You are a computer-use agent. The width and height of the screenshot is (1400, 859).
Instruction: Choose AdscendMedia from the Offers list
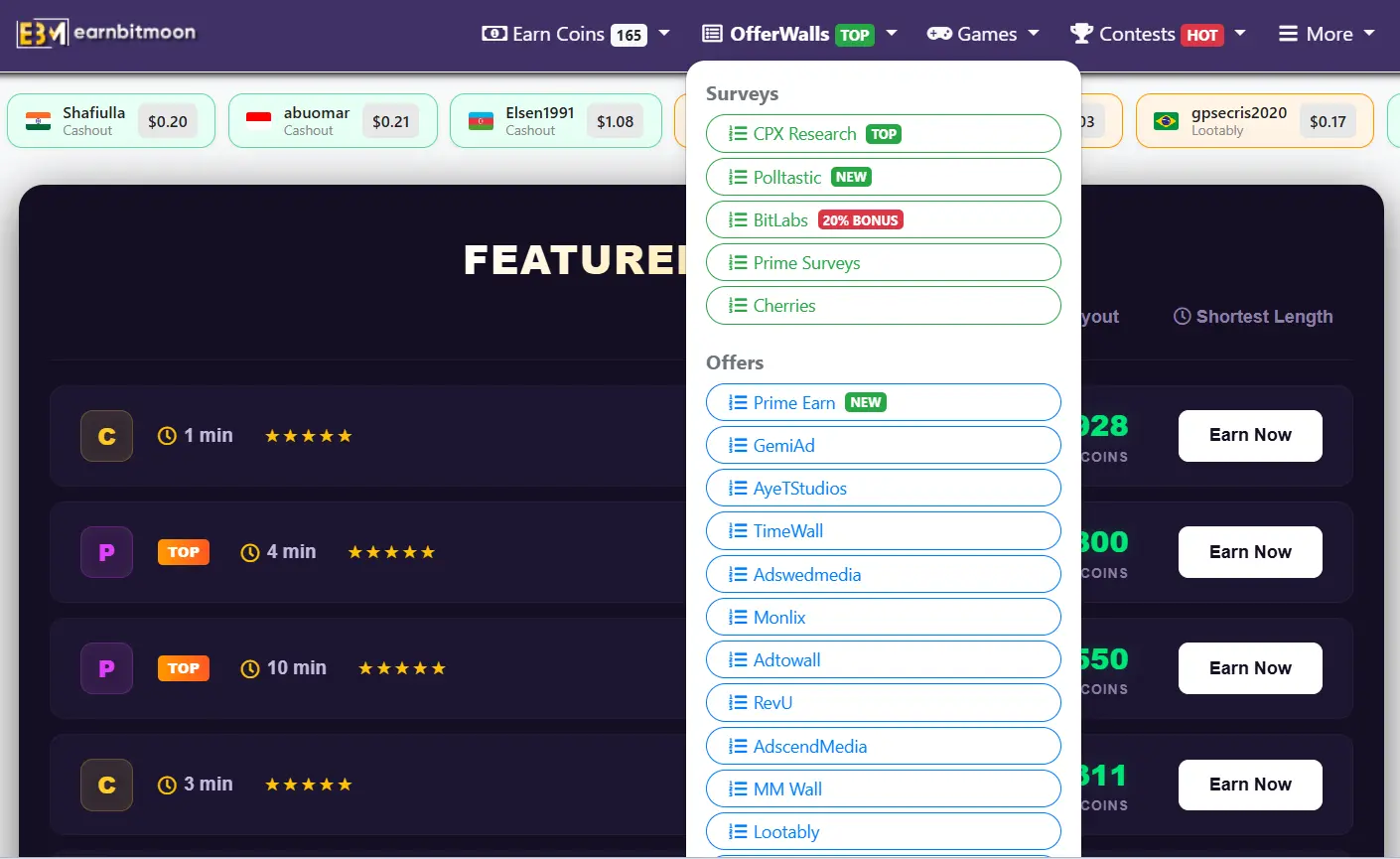click(884, 747)
